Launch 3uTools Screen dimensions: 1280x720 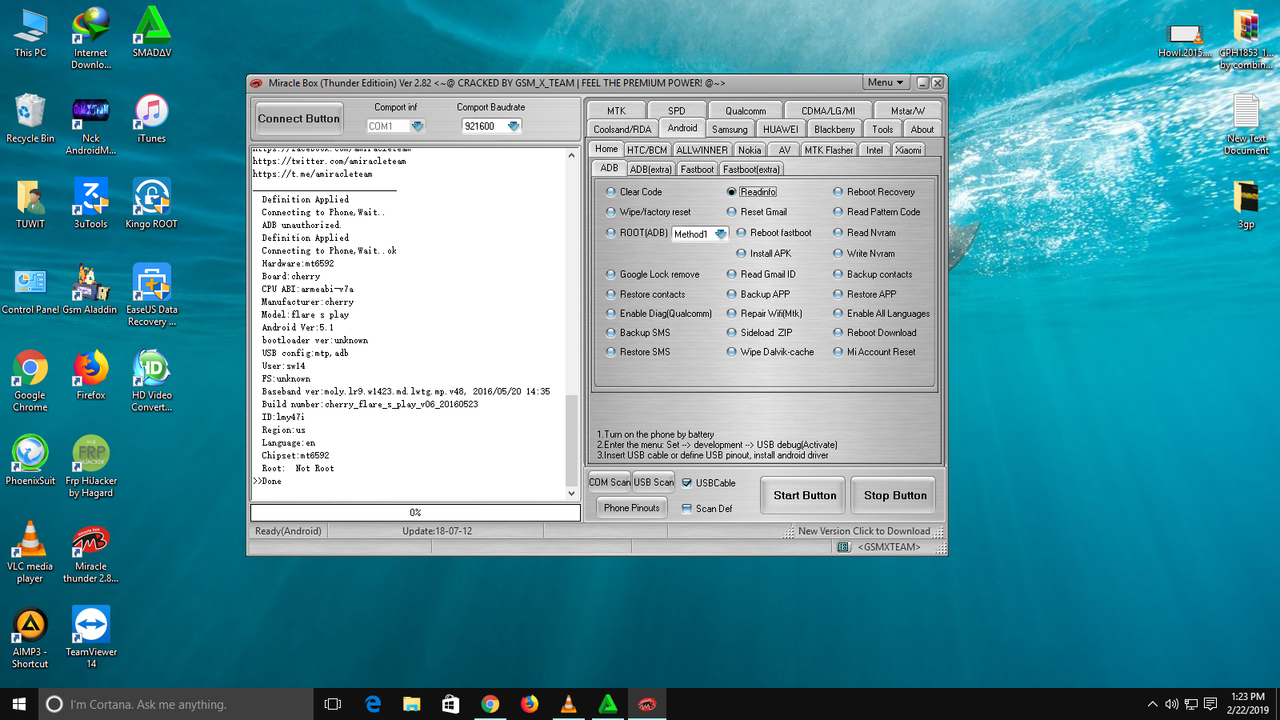90,198
